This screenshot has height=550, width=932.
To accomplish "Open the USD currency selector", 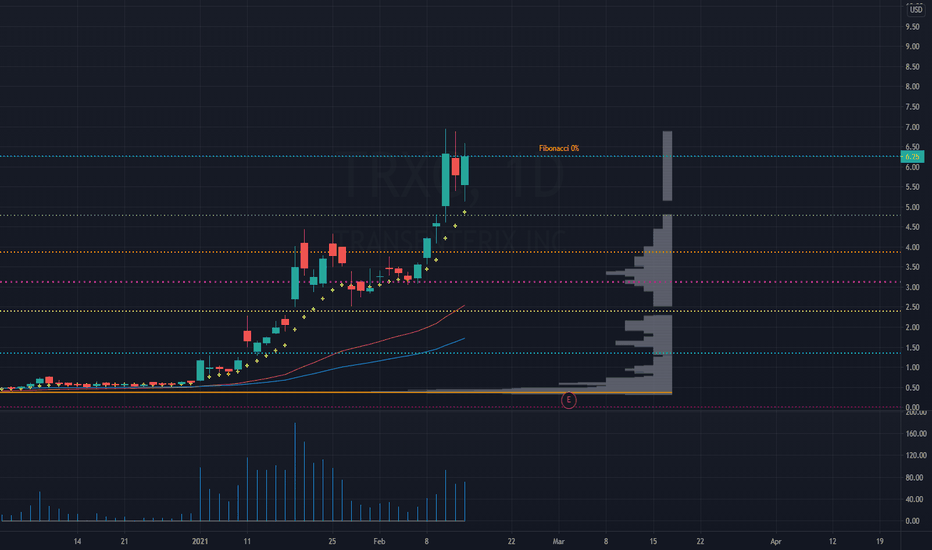I will (x=916, y=10).
